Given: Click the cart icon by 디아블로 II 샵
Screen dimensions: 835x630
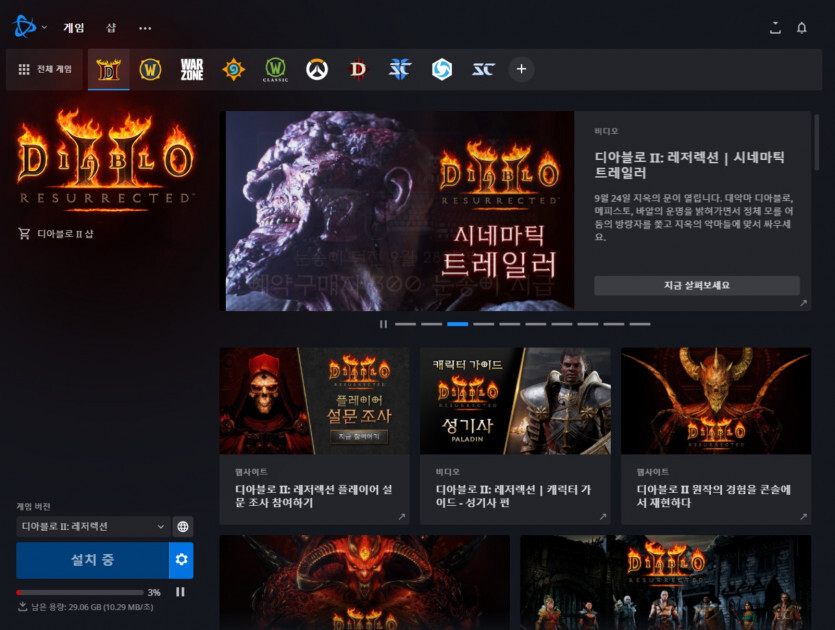Looking at the screenshot, I should pos(24,233).
